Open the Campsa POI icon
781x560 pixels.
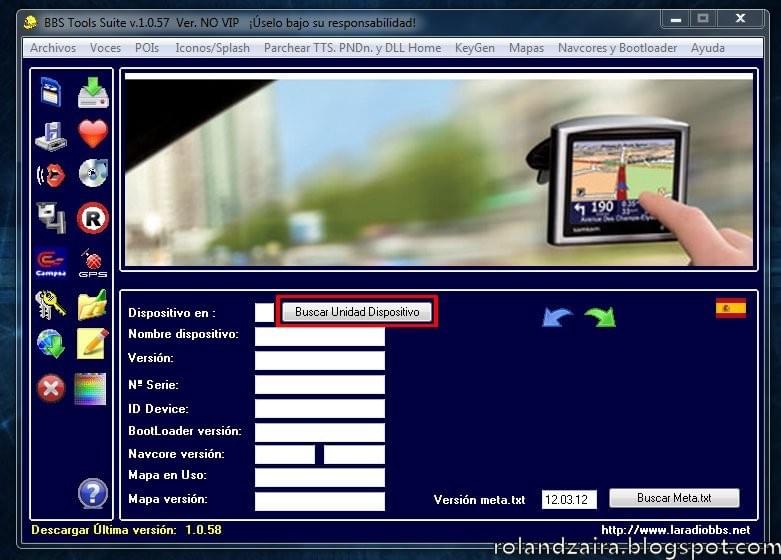pos(51,262)
